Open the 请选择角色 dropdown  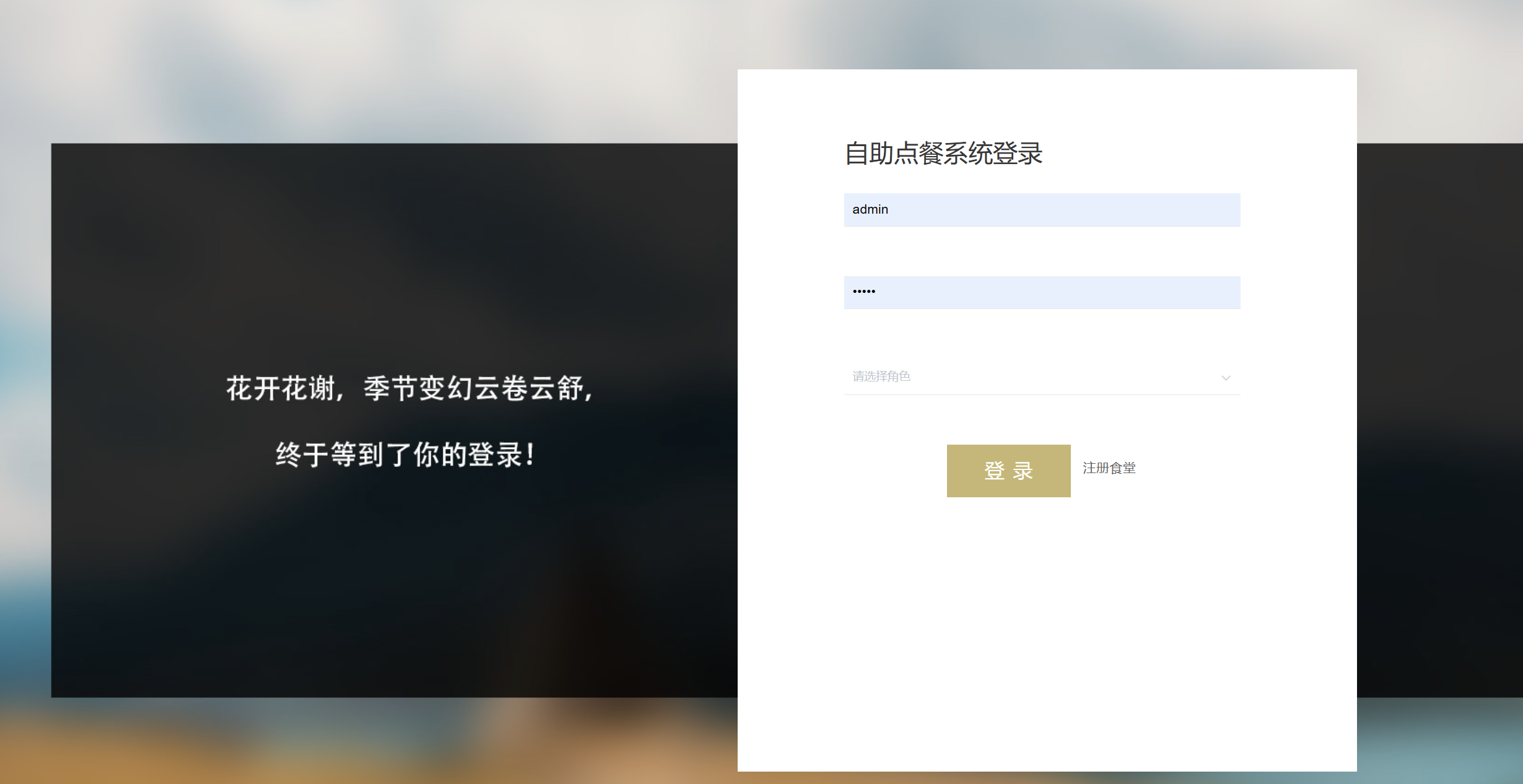(1041, 377)
